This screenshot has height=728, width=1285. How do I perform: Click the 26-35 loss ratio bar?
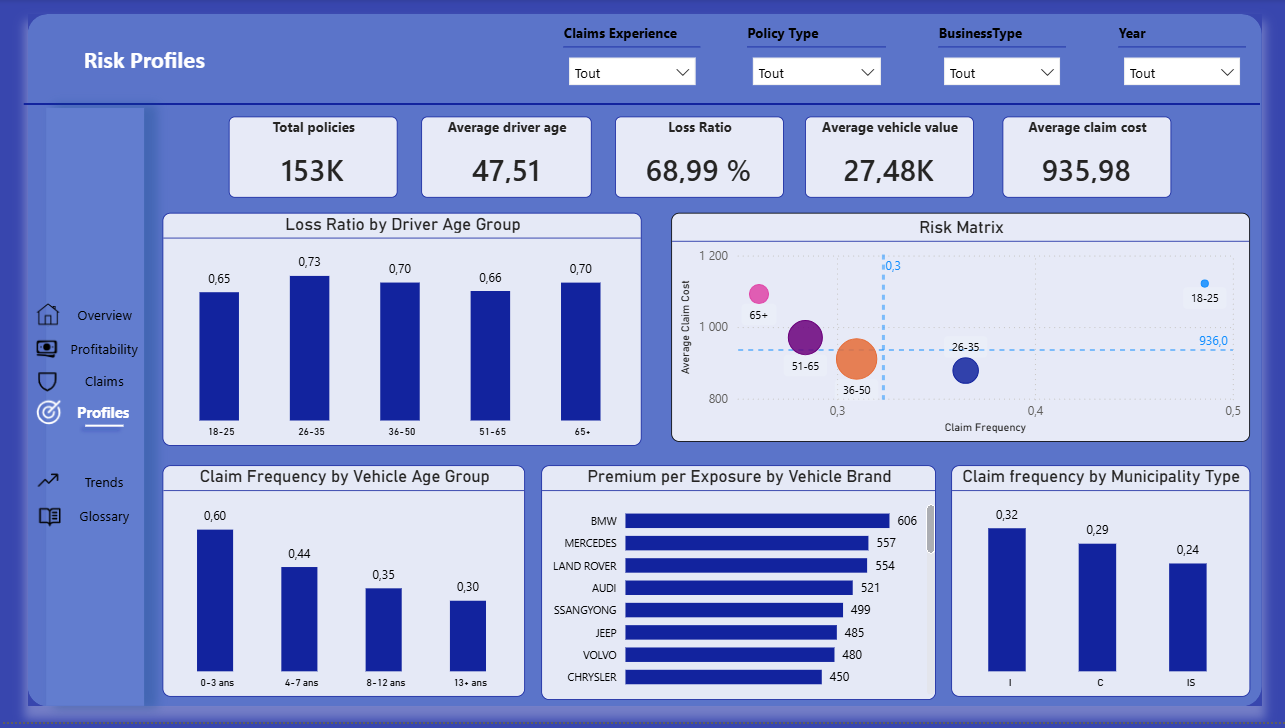coord(309,347)
